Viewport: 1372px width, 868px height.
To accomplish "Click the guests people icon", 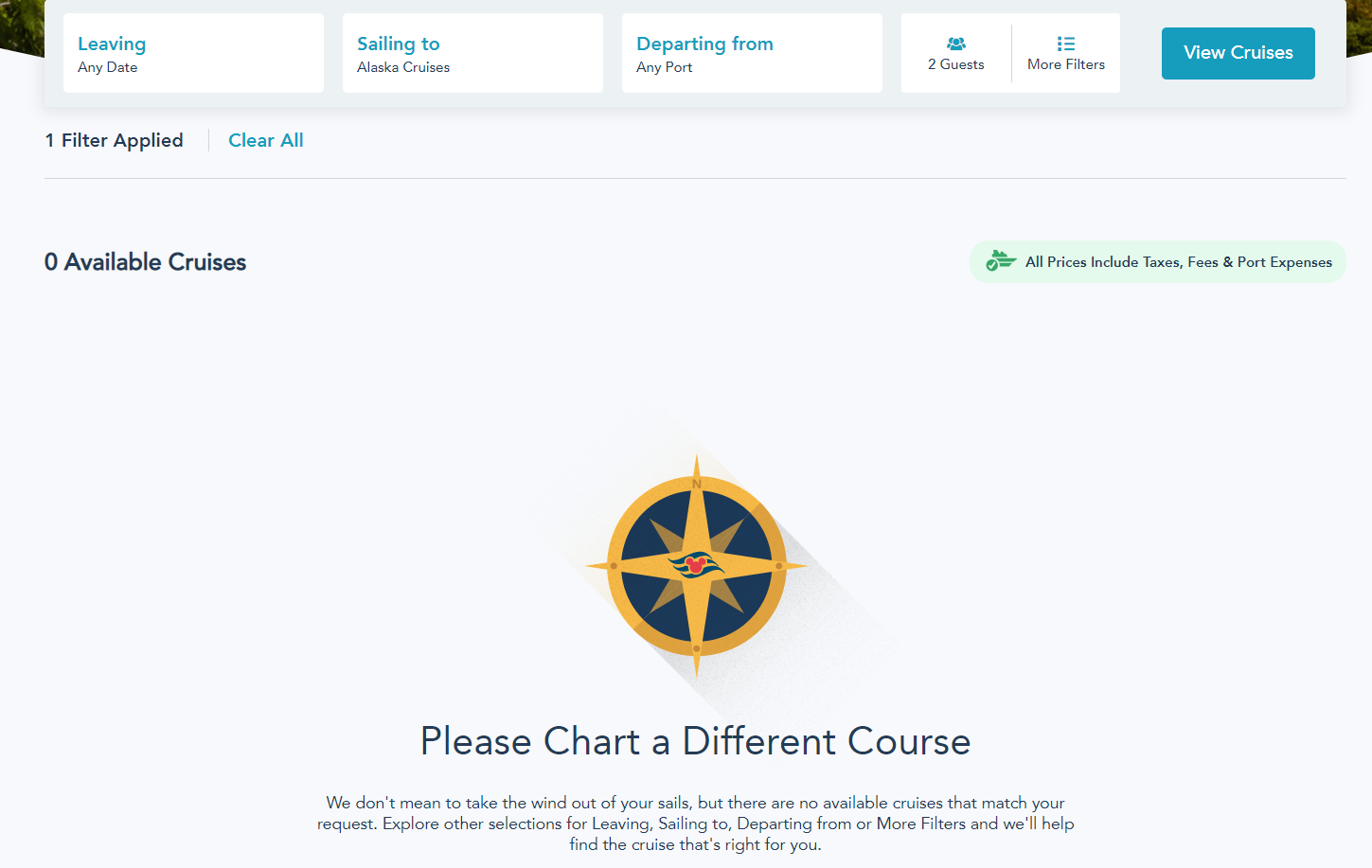I will 956,44.
